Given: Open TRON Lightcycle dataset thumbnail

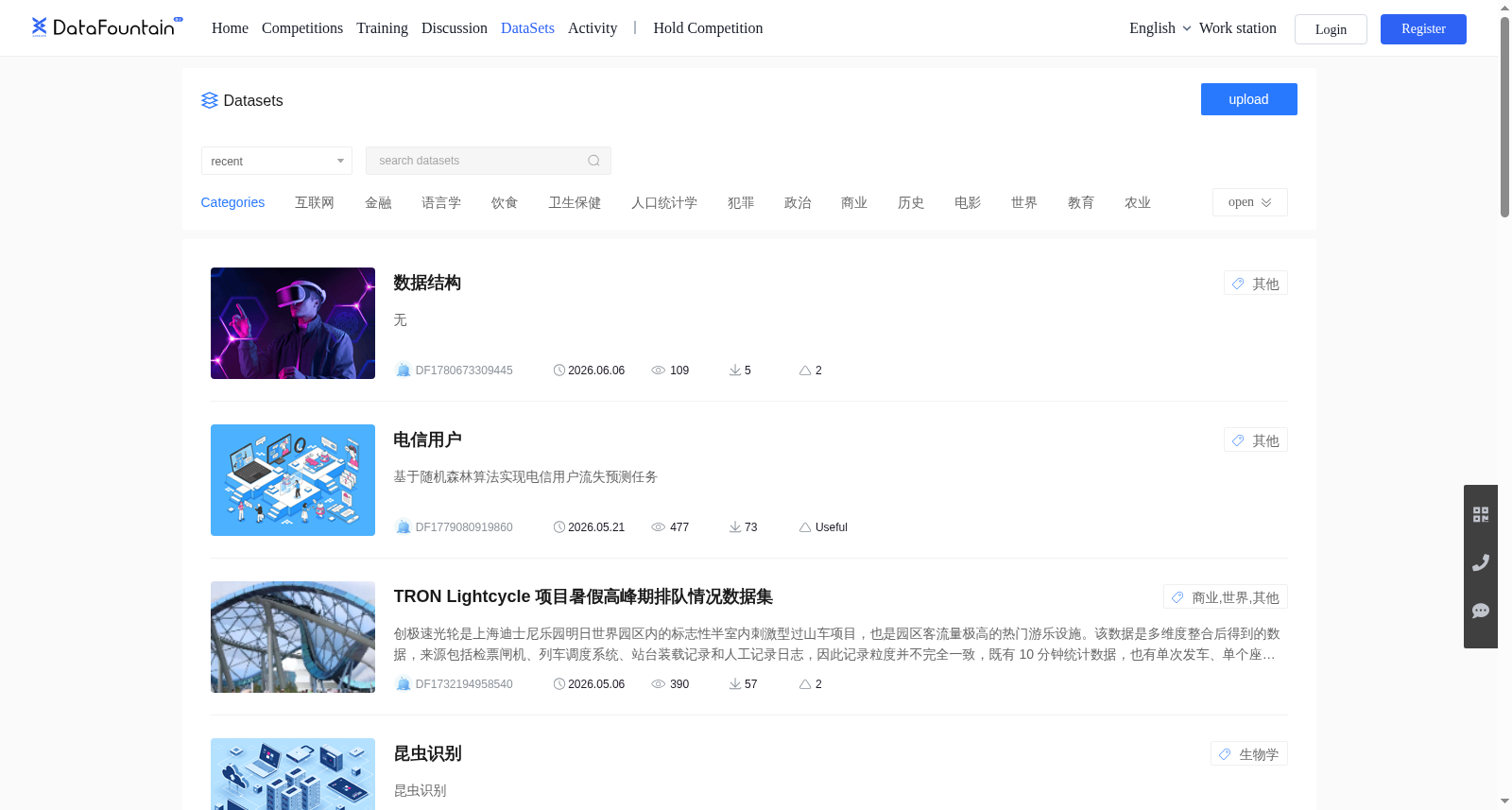Looking at the screenshot, I should (293, 637).
